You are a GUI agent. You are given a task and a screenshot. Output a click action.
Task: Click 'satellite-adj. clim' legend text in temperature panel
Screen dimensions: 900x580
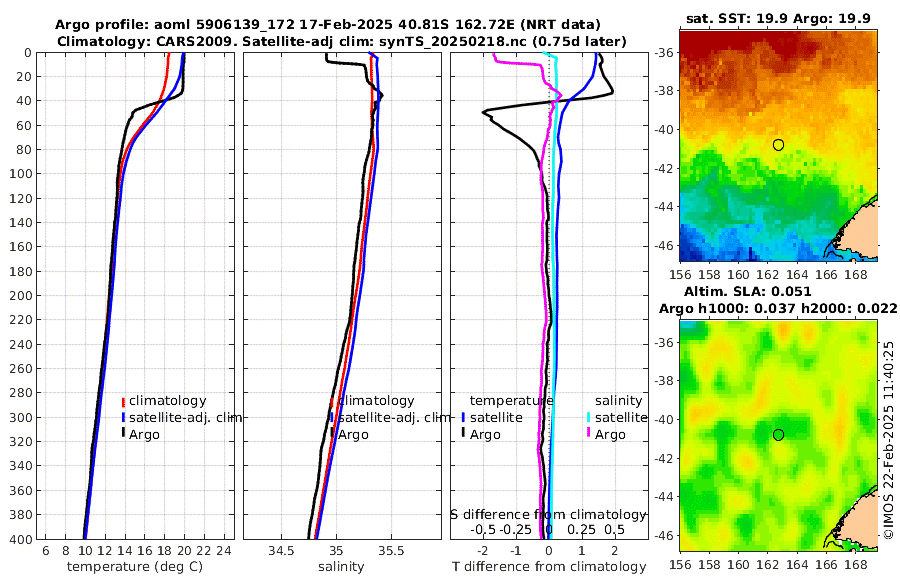(x=185, y=417)
